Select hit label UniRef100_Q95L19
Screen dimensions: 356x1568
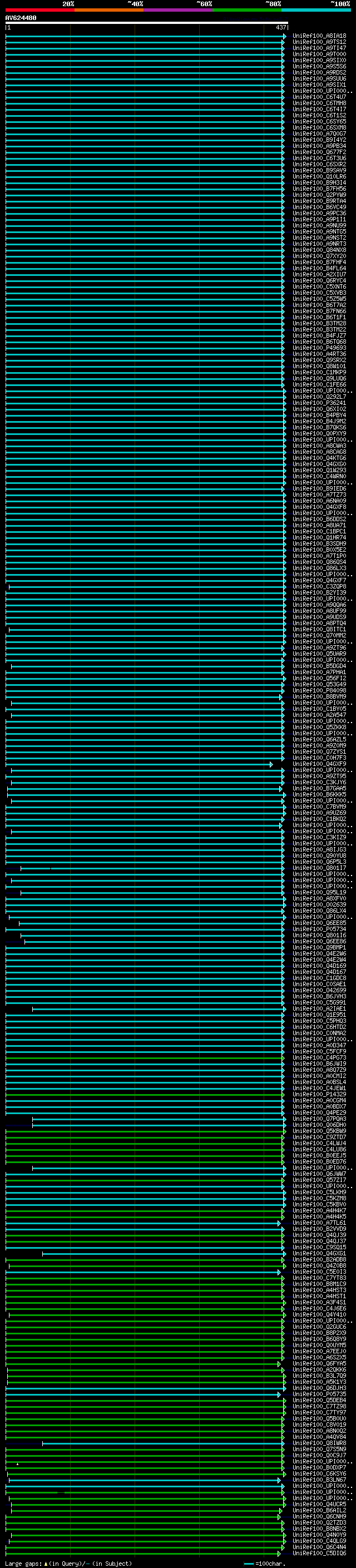click(x=319, y=892)
